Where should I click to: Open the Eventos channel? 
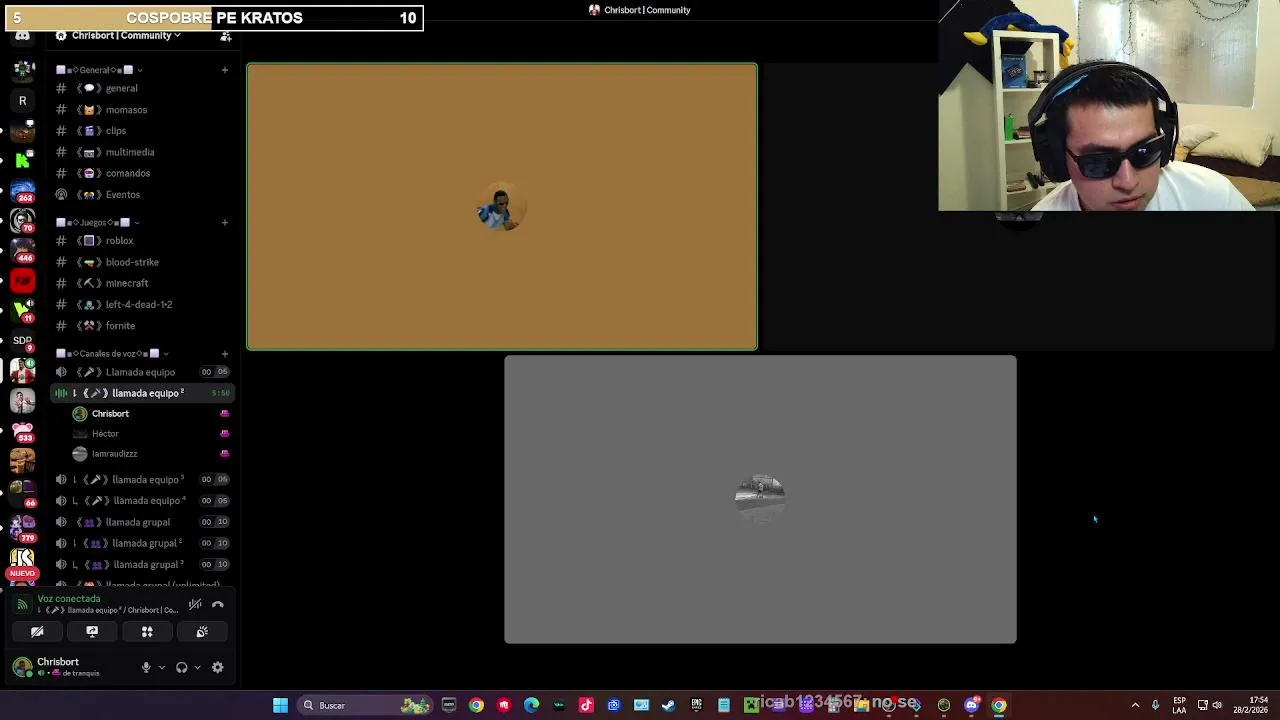coord(143,195)
